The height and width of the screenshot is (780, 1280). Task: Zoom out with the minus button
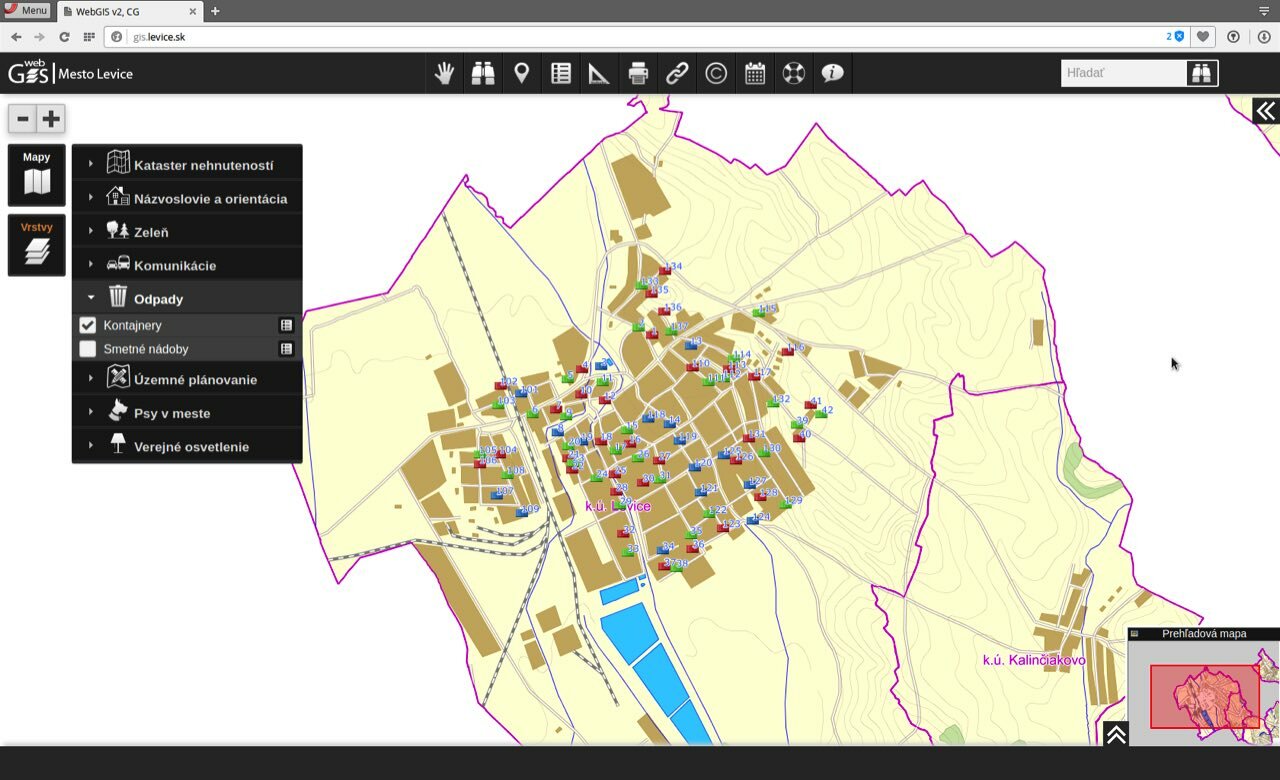click(23, 119)
